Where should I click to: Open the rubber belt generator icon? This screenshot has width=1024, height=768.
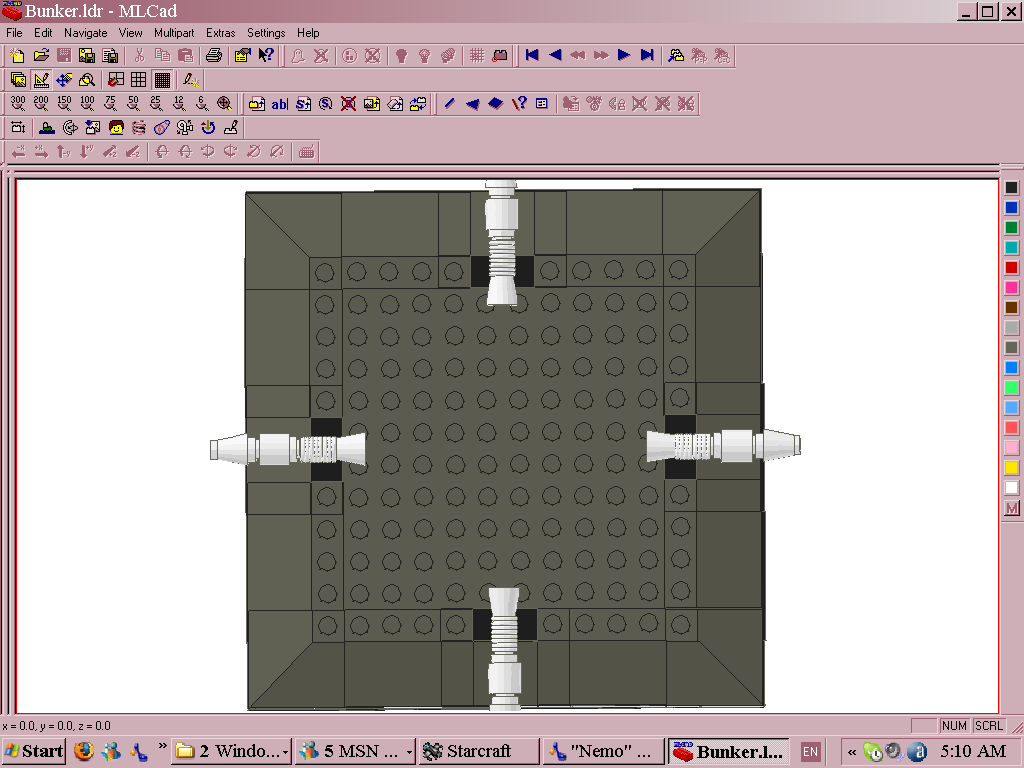[162, 127]
